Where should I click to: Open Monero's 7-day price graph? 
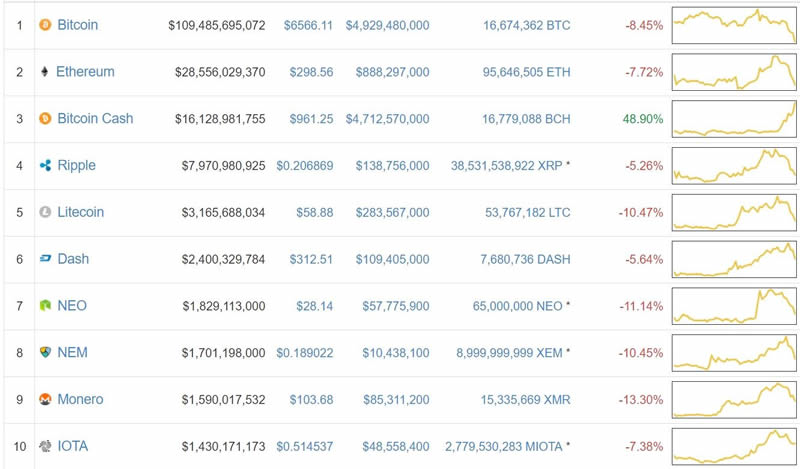(734, 400)
